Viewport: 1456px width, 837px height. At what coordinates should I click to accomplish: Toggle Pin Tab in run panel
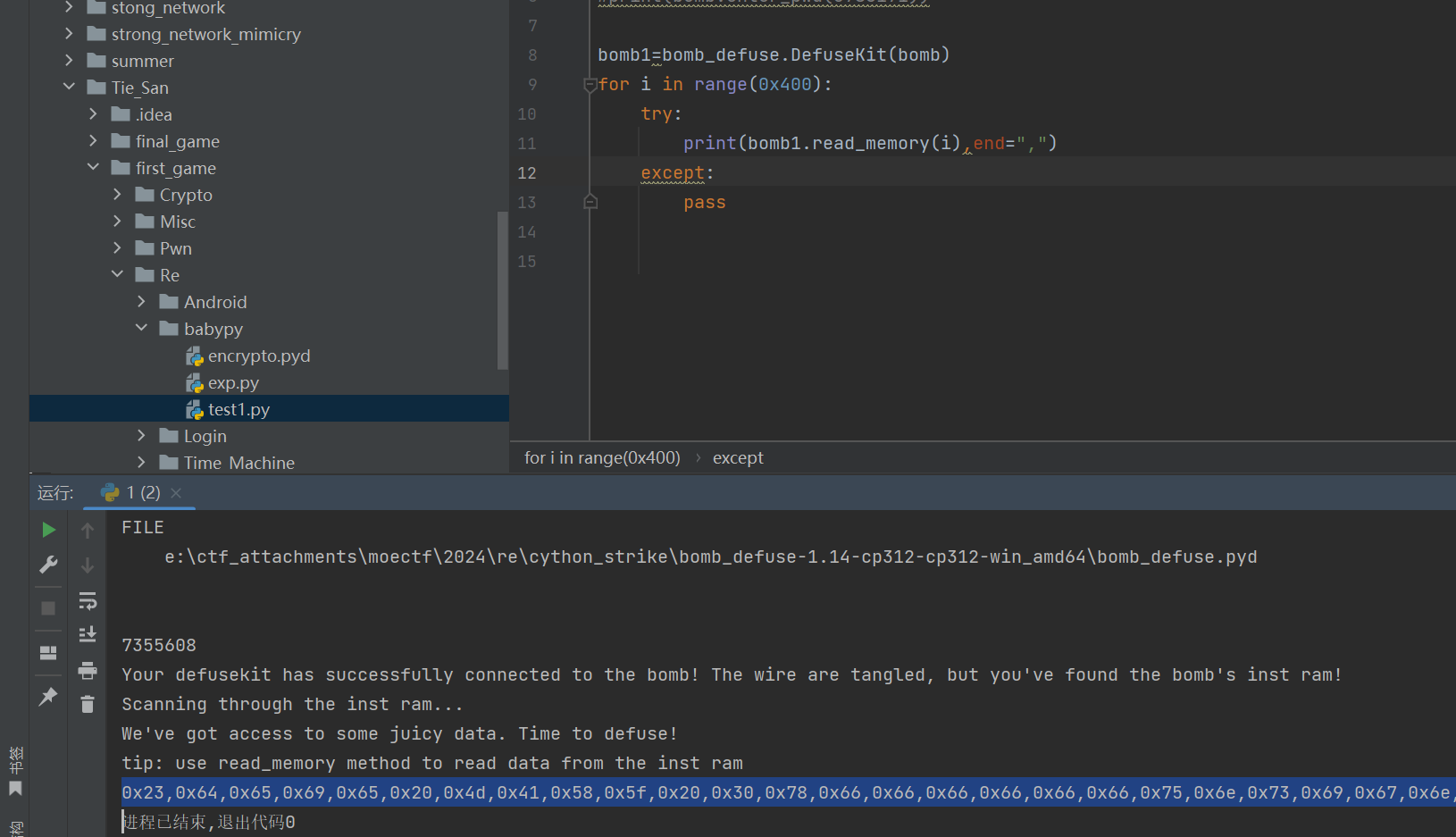(x=48, y=697)
